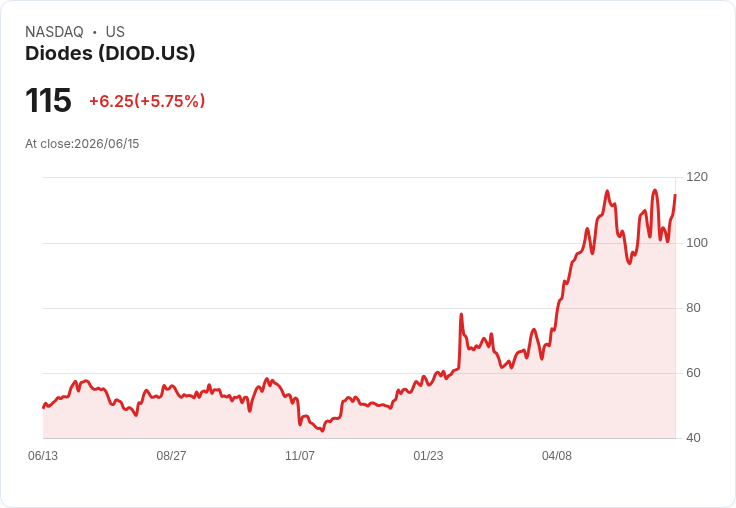Click the NASDAQ exchange label
Viewport: 736px width, 508px height.
pyautogui.click(x=54, y=32)
